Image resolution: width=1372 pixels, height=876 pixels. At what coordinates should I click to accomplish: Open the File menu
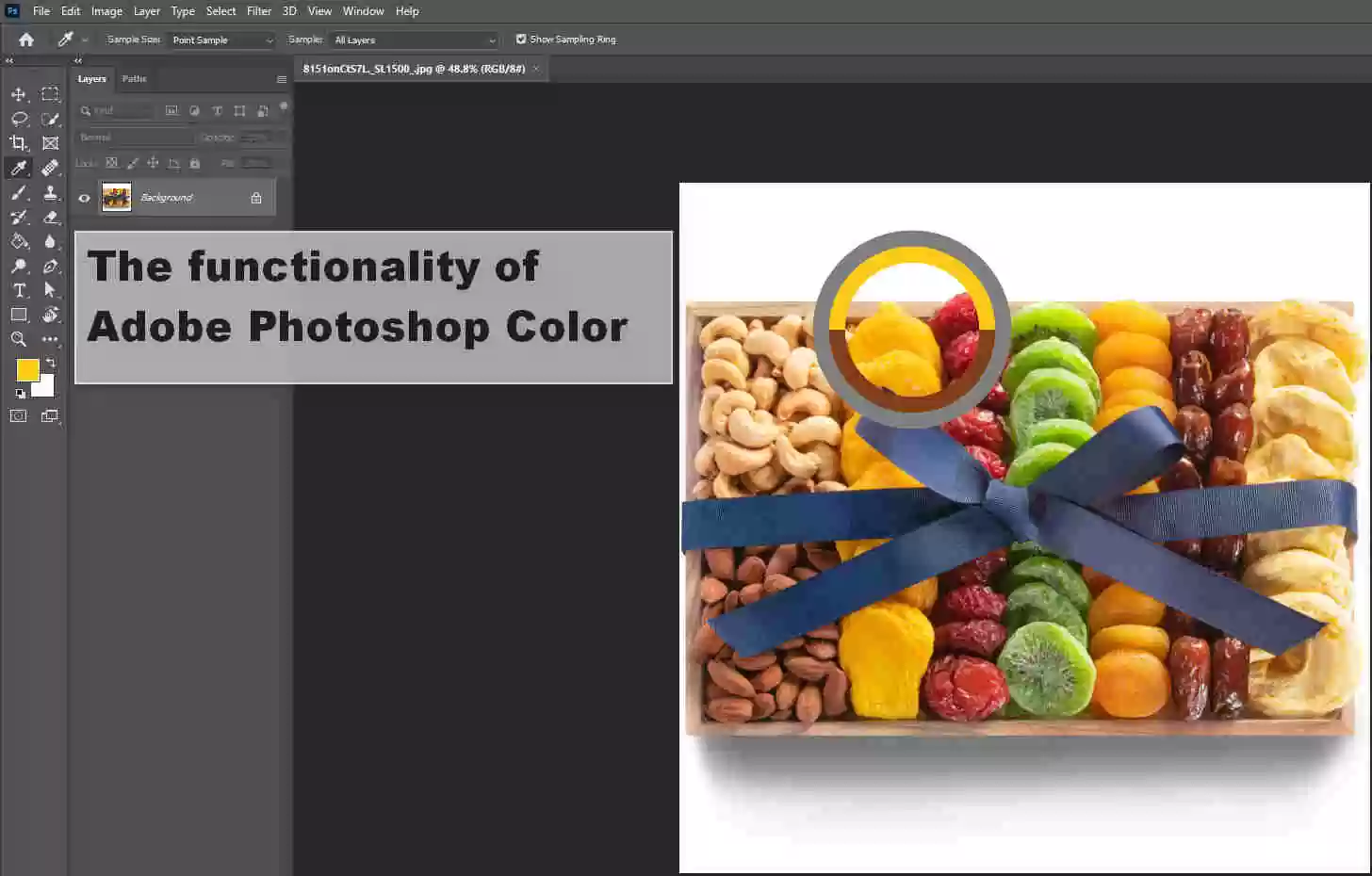pyautogui.click(x=41, y=11)
